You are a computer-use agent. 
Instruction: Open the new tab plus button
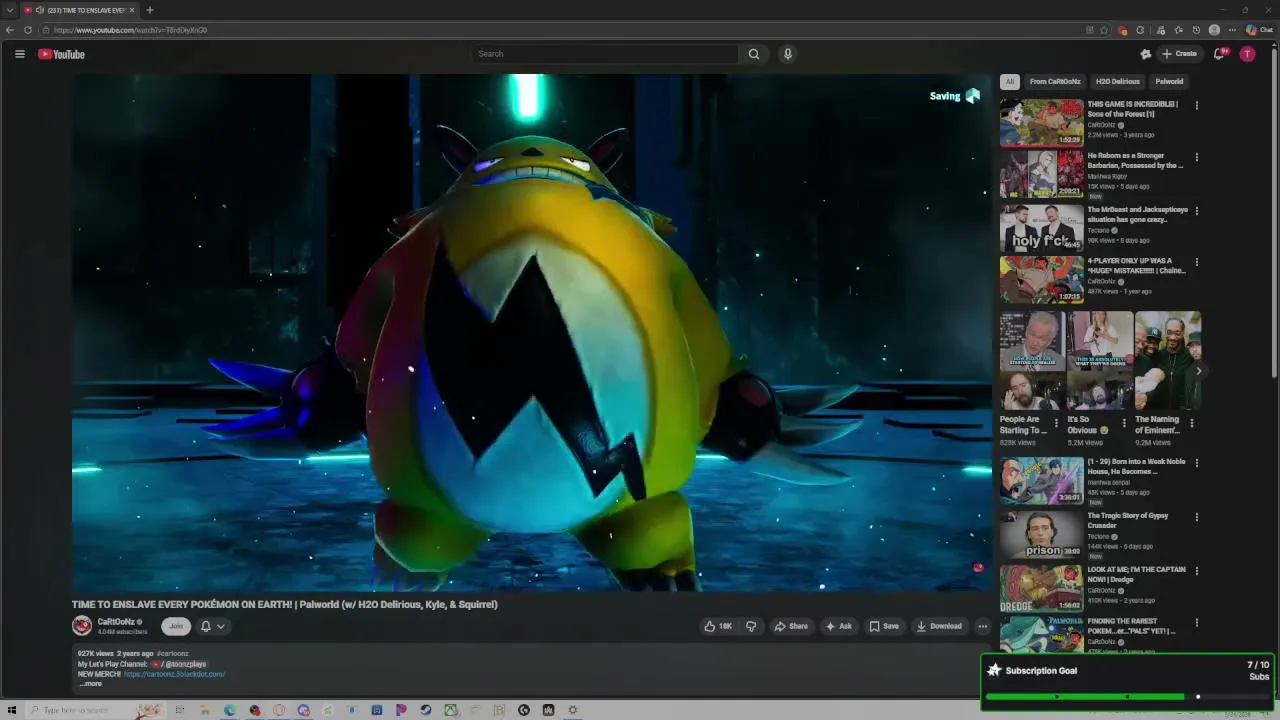(149, 10)
